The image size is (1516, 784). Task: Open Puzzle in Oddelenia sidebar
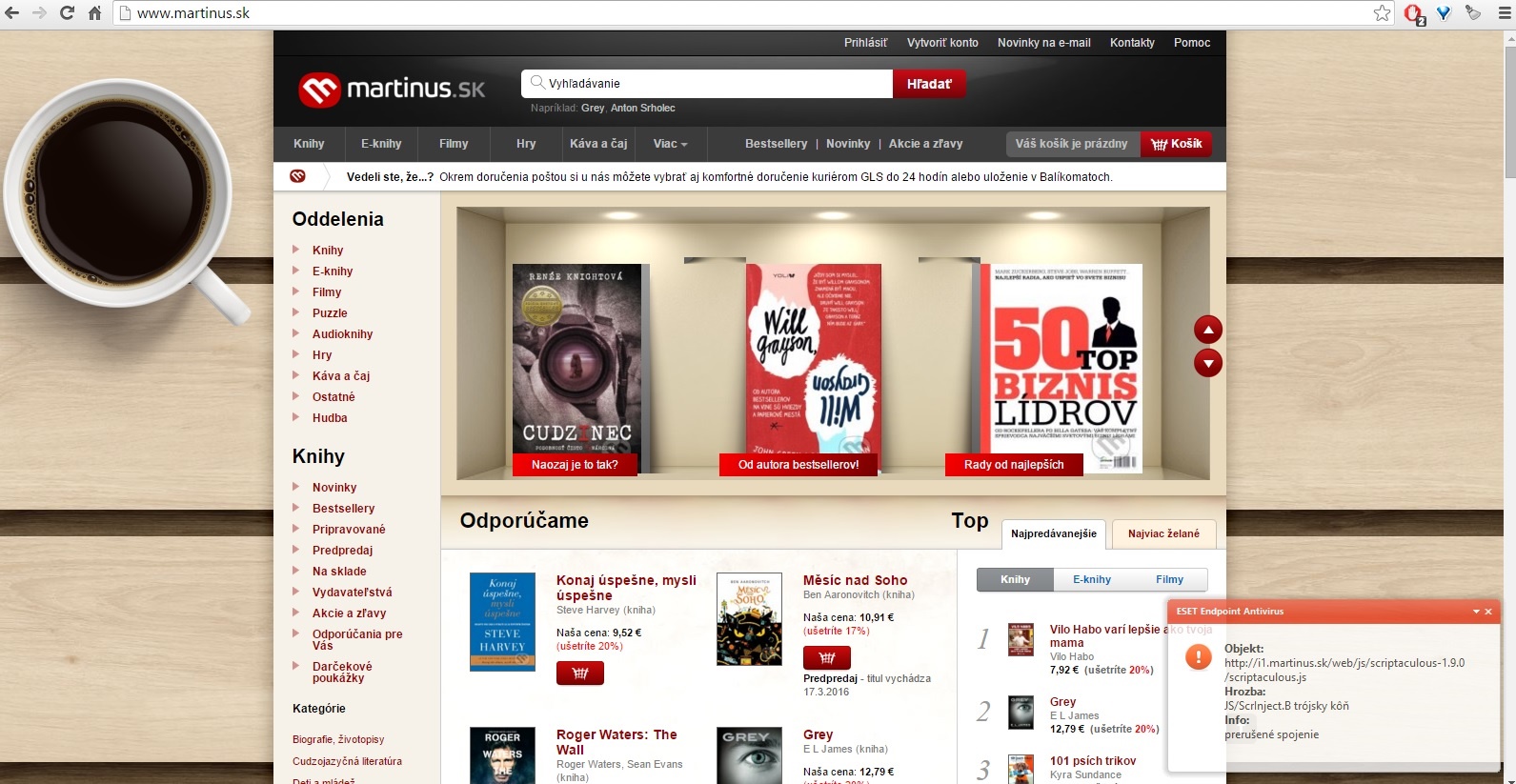coord(330,313)
